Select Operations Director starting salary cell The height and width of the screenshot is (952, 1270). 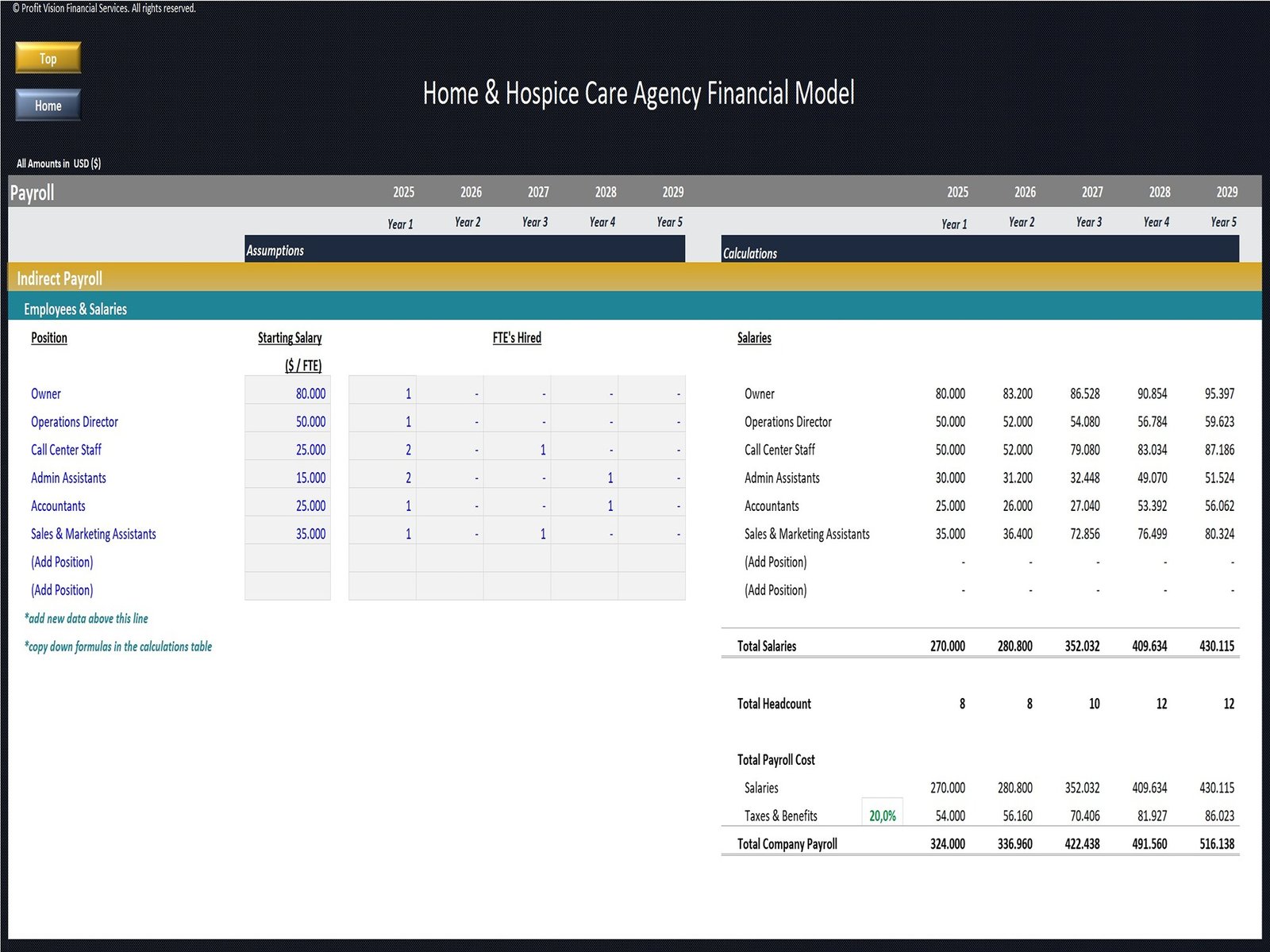tap(288, 422)
